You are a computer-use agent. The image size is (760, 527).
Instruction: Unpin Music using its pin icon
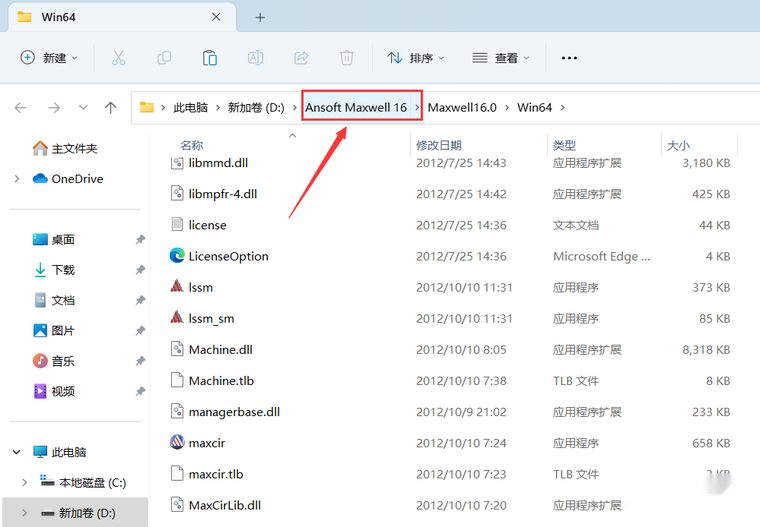(140, 361)
